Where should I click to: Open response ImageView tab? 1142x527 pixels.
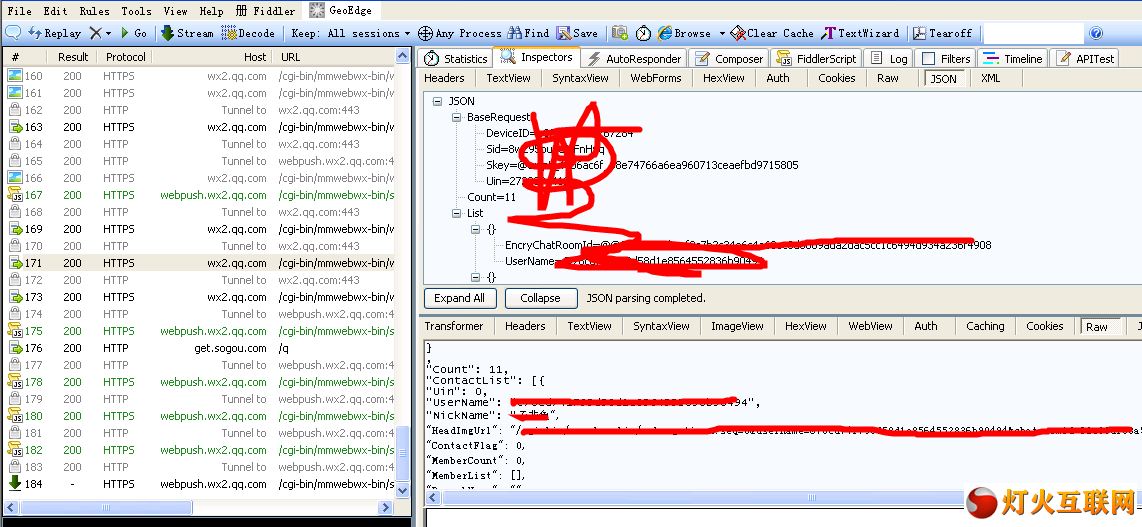pyautogui.click(x=737, y=326)
